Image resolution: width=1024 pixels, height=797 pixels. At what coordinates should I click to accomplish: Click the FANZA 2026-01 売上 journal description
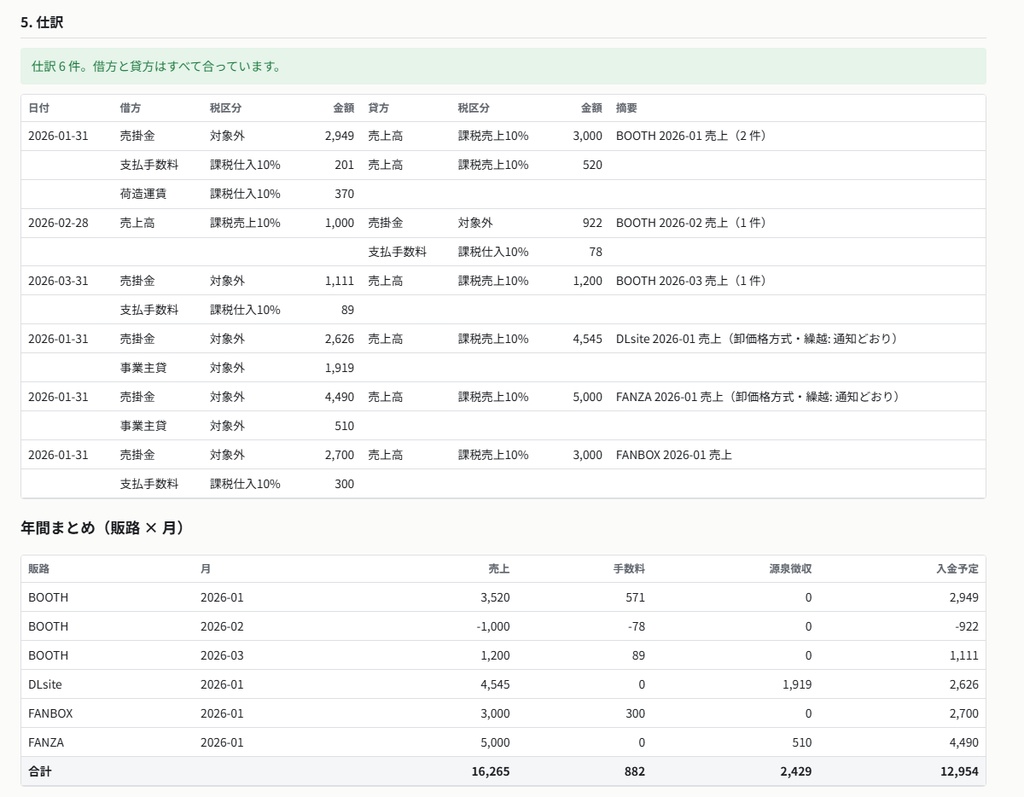(758, 397)
